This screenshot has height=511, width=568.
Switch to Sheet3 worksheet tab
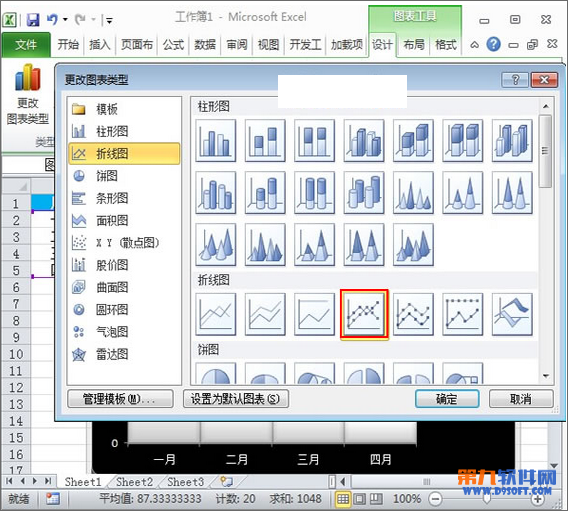185,482
